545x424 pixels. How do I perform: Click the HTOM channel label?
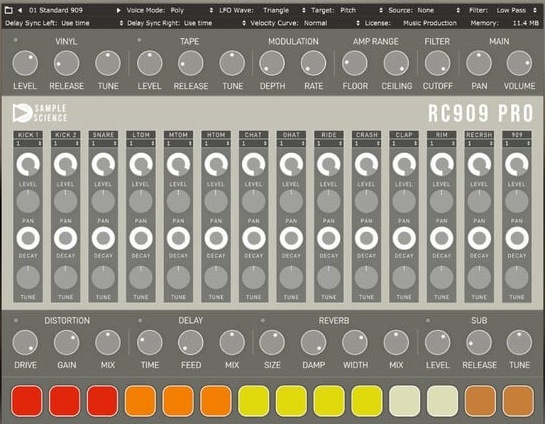216,135
